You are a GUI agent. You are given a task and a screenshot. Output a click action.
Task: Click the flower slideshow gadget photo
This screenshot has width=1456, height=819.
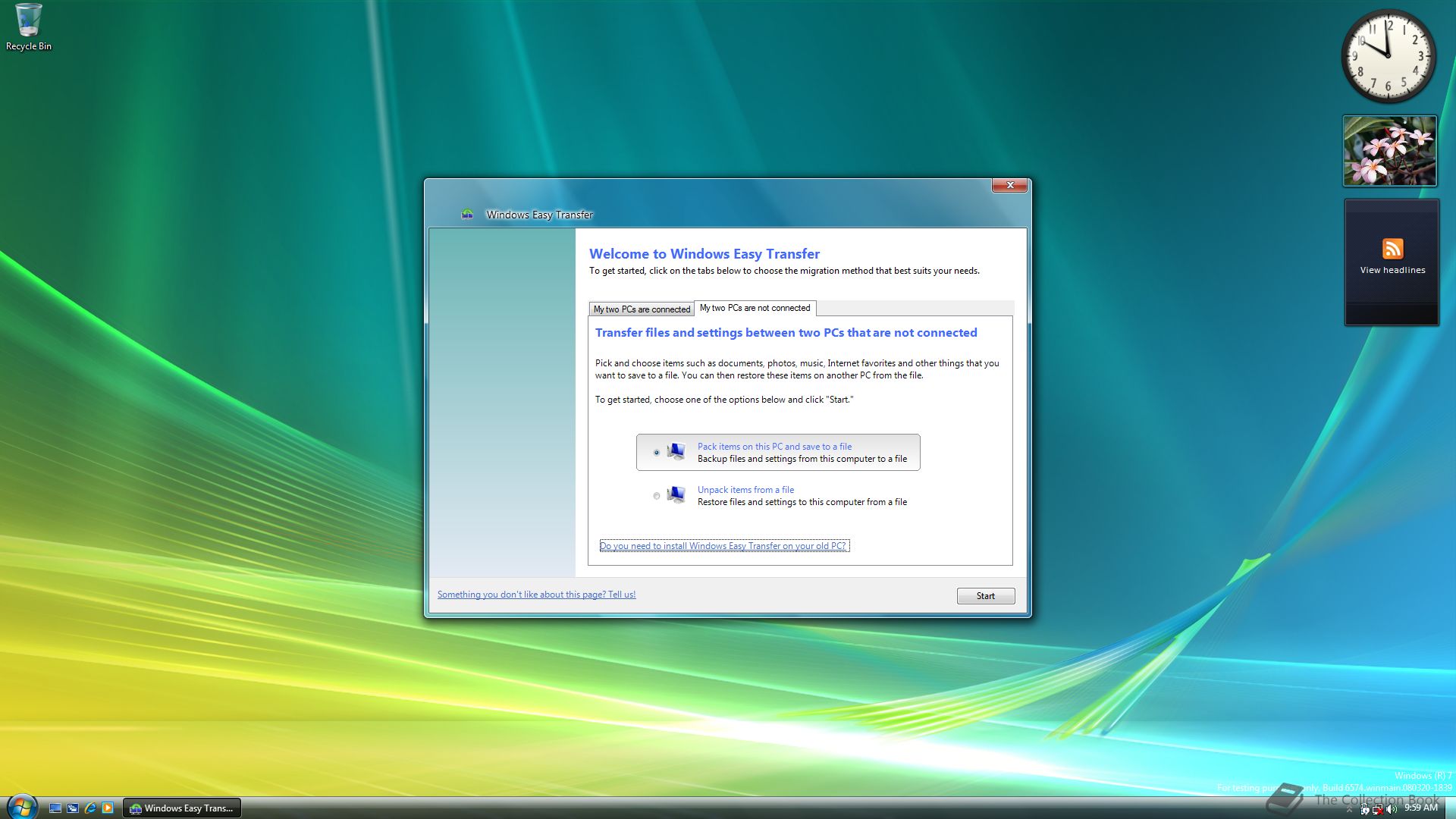point(1389,151)
